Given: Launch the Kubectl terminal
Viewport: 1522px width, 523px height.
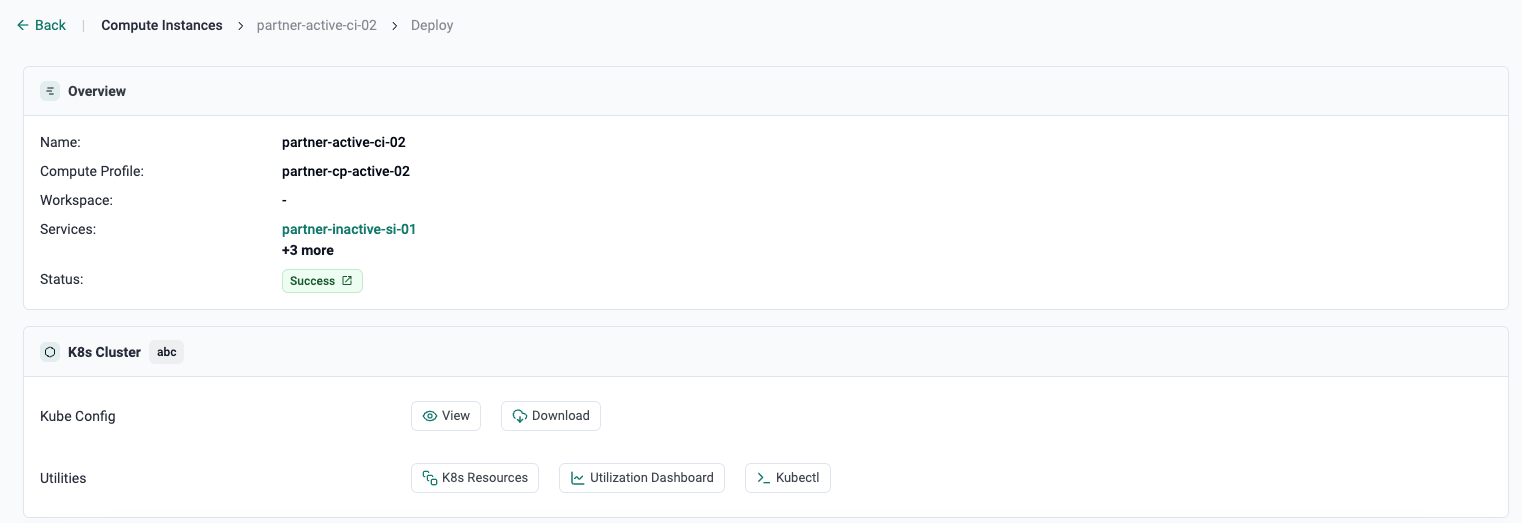Looking at the screenshot, I should (788, 478).
